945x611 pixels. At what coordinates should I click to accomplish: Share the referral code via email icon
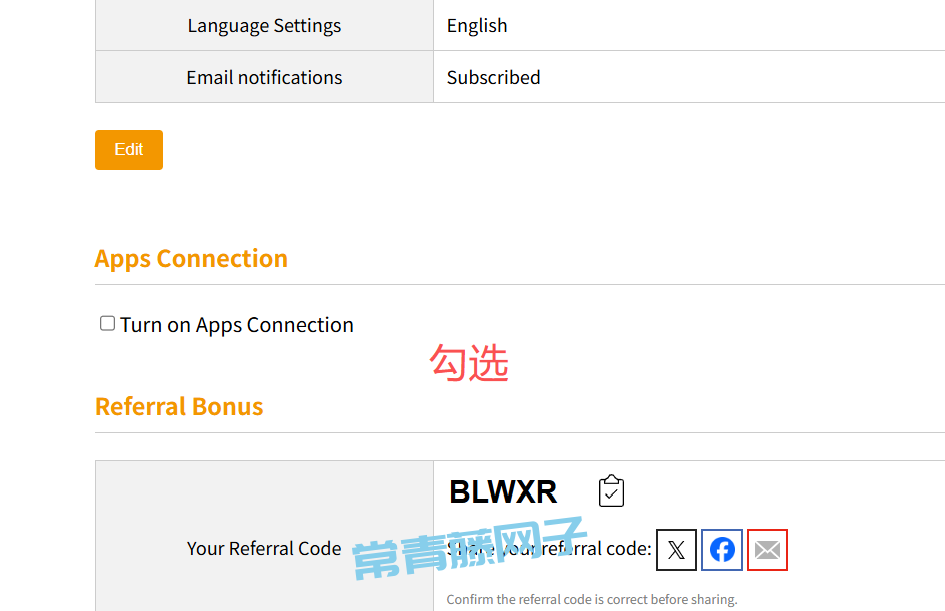pyautogui.click(x=767, y=550)
